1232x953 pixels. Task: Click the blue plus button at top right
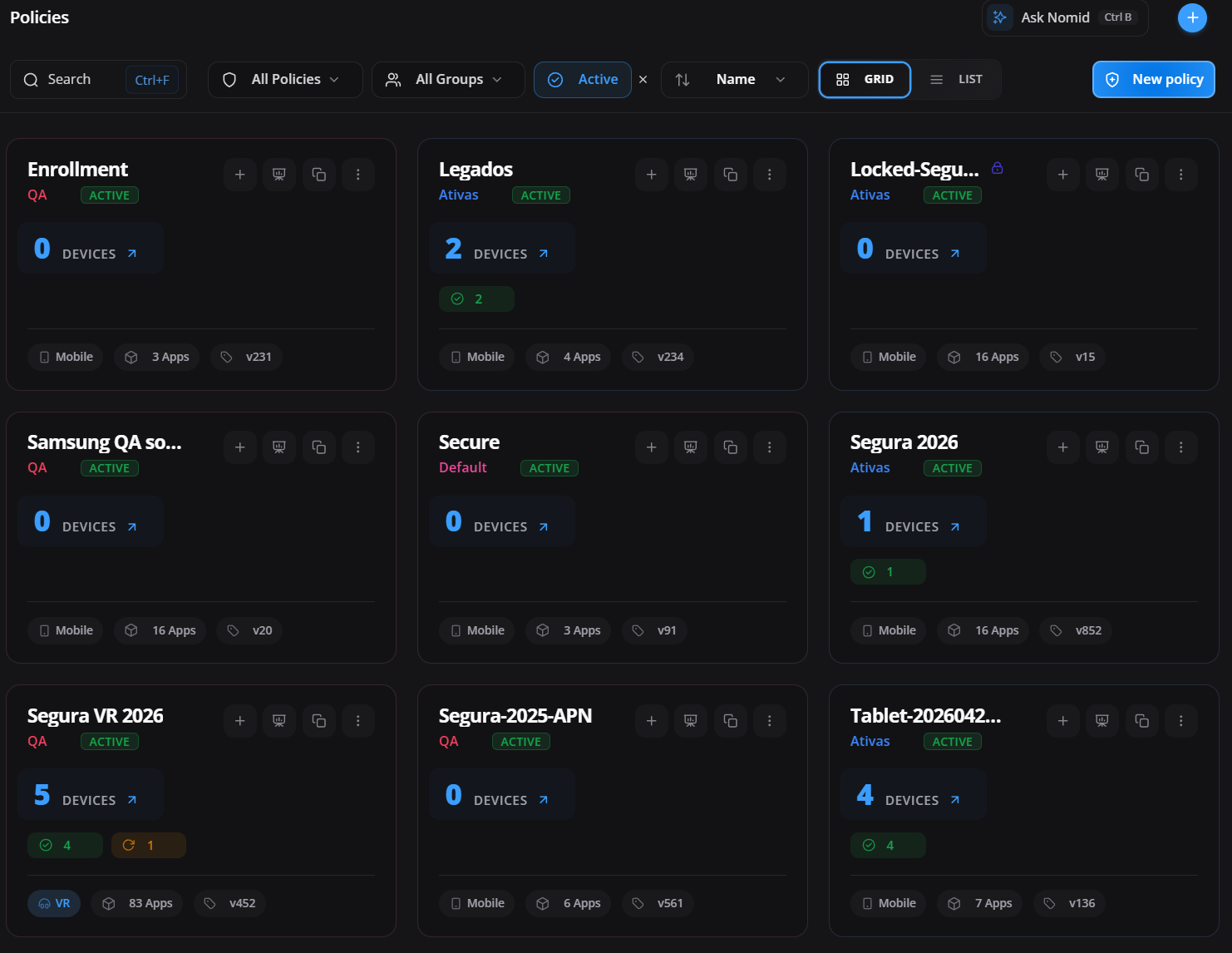pyautogui.click(x=1192, y=17)
